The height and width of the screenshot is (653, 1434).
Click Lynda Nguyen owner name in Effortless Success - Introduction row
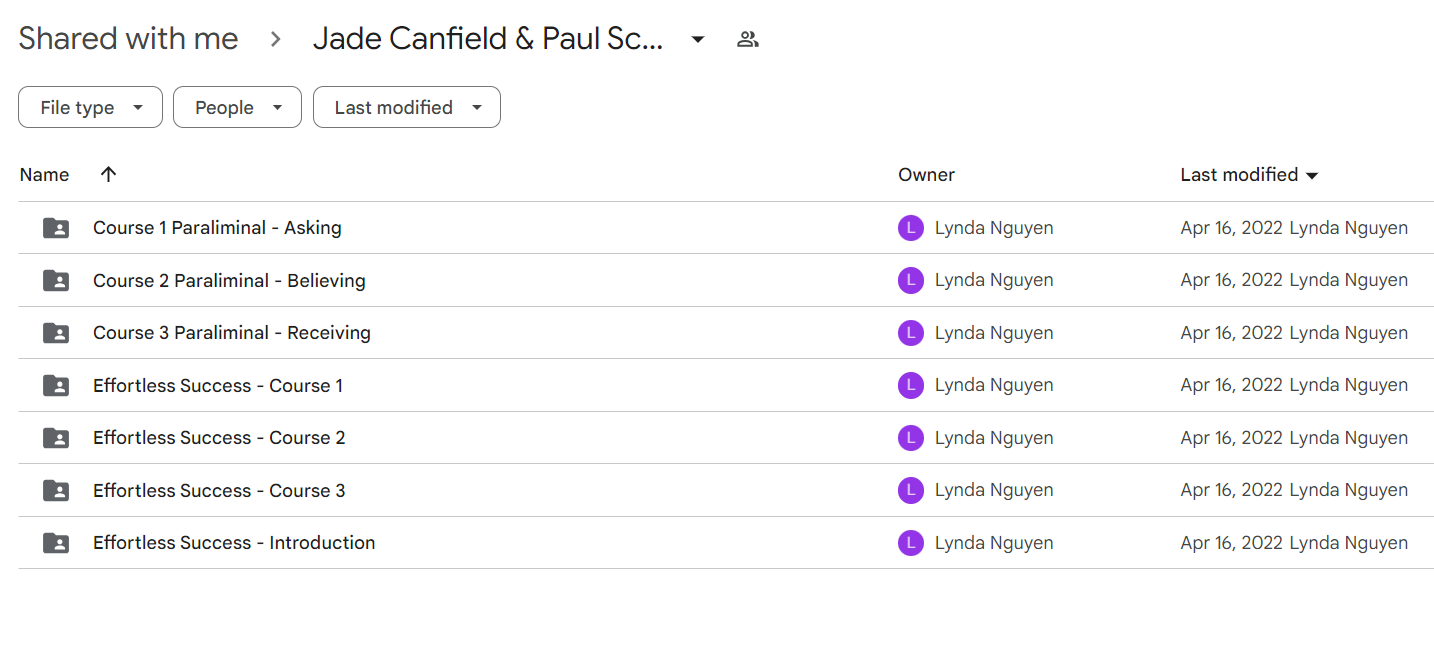[994, 543]
